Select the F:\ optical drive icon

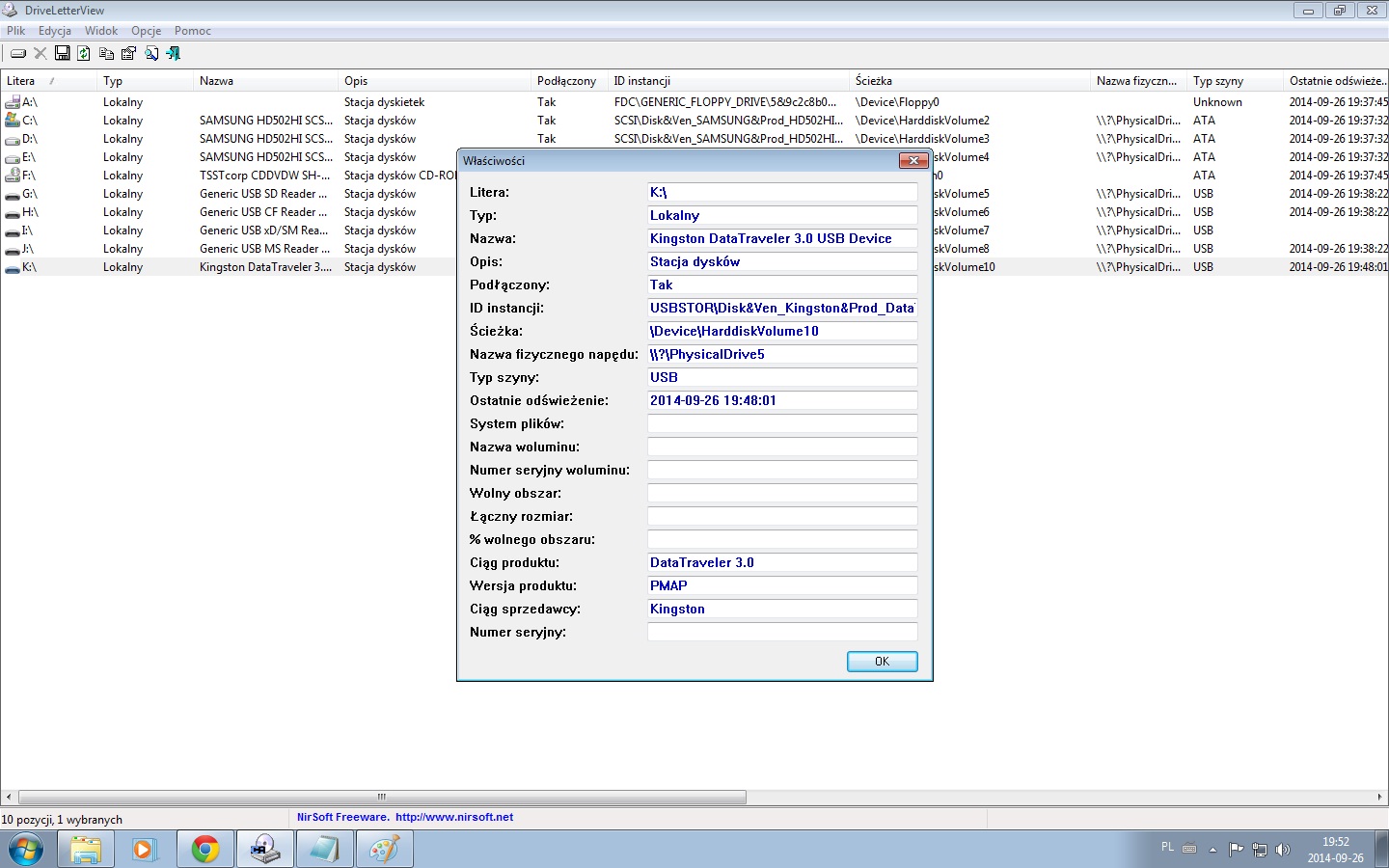[13, 175]
